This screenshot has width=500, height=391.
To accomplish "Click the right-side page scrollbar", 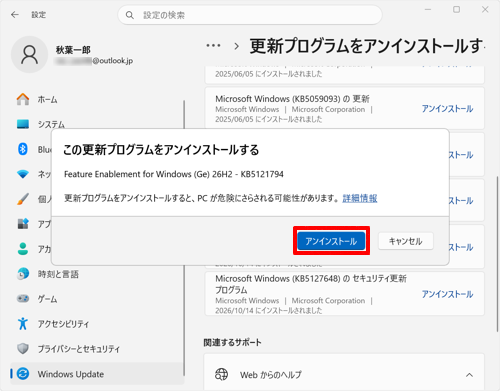I will tap(498, 255).
